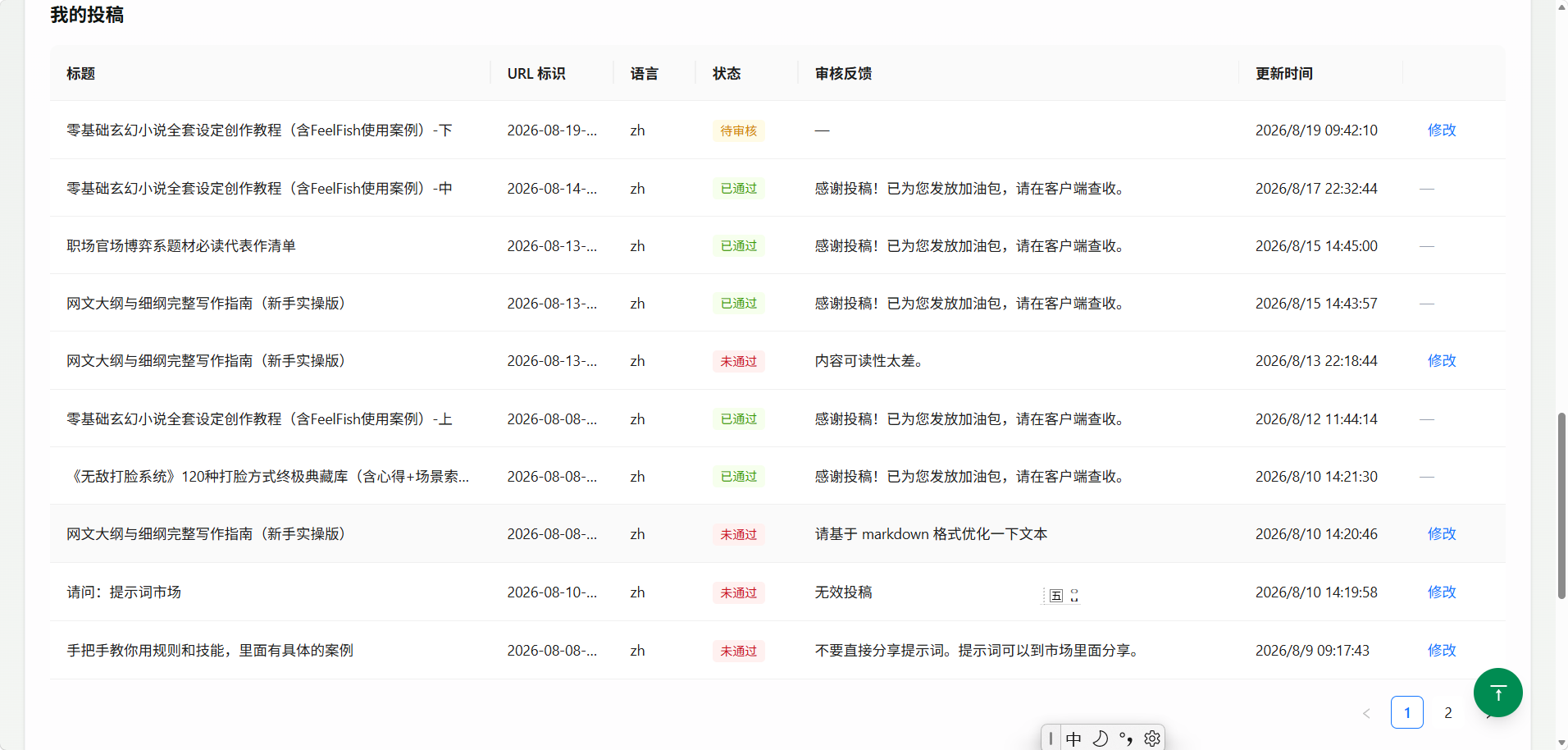Click 修改 for the 手把手教你用规则和技能 row

pyautogui.click(x=1442, y=650)
